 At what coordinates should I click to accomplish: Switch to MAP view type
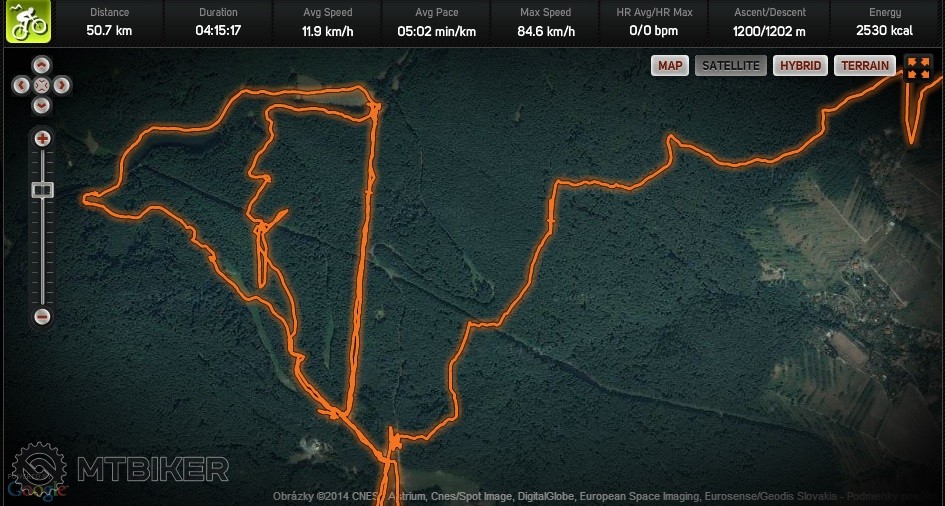[670, 66]
